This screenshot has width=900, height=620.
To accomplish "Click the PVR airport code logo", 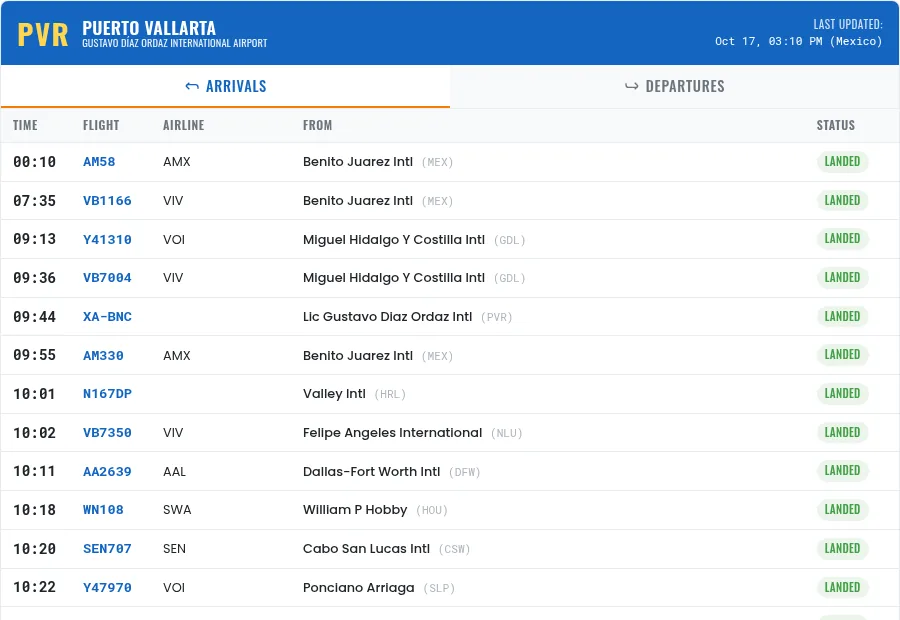I will (43, 35).
